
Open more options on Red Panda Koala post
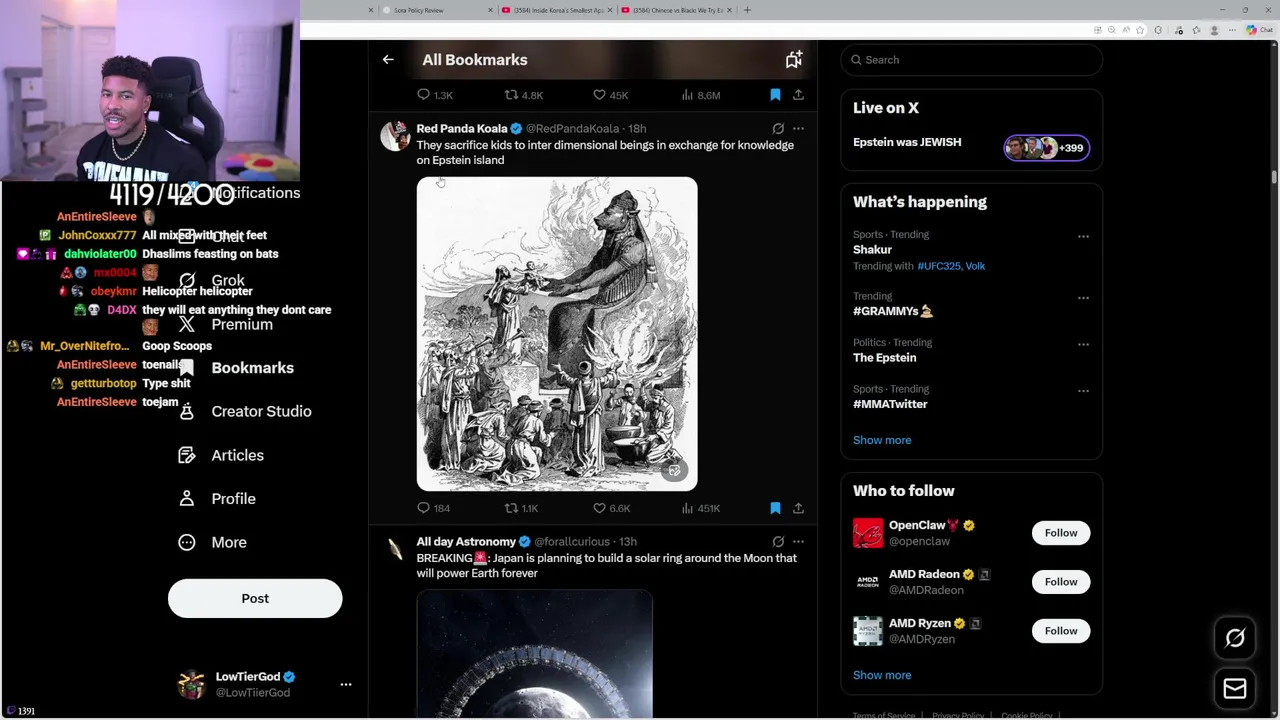point(798,129)
